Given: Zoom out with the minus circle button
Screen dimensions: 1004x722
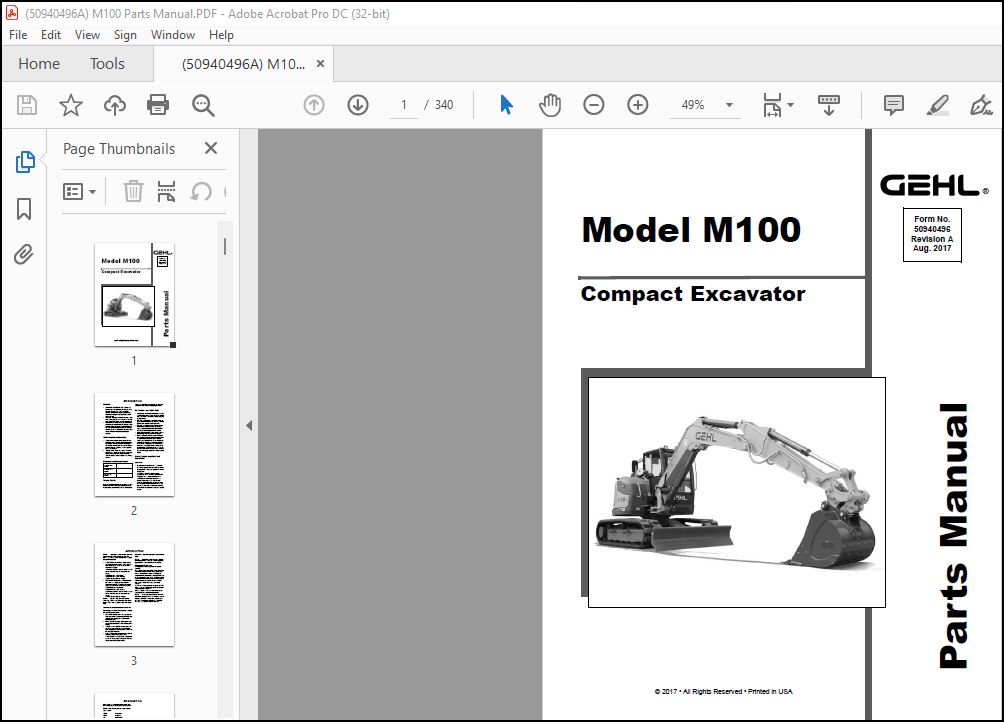Looking at the screenshot, I should point(594,105).
